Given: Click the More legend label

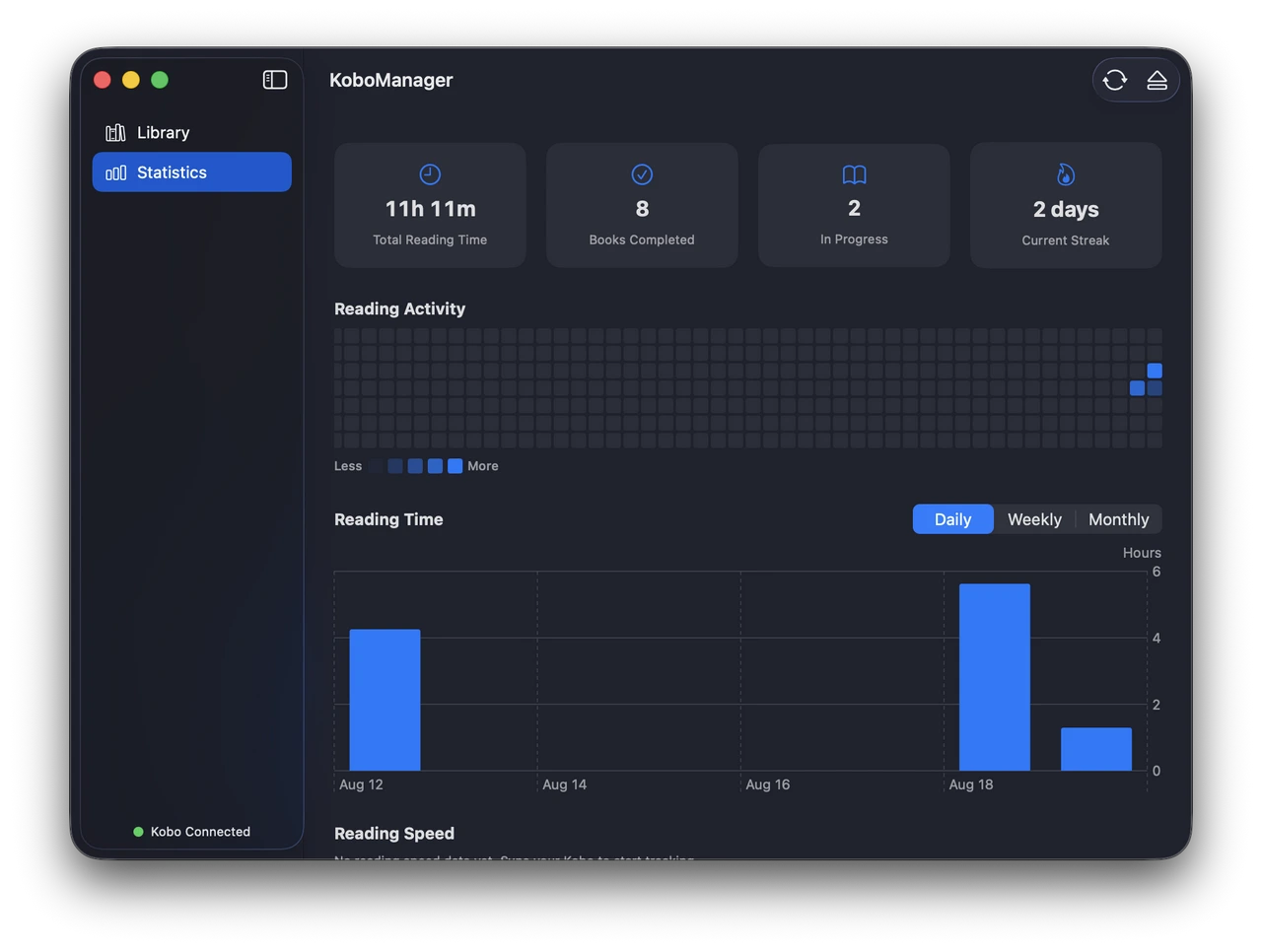Looking at the screenshot, I should click(x=483, y=466).
